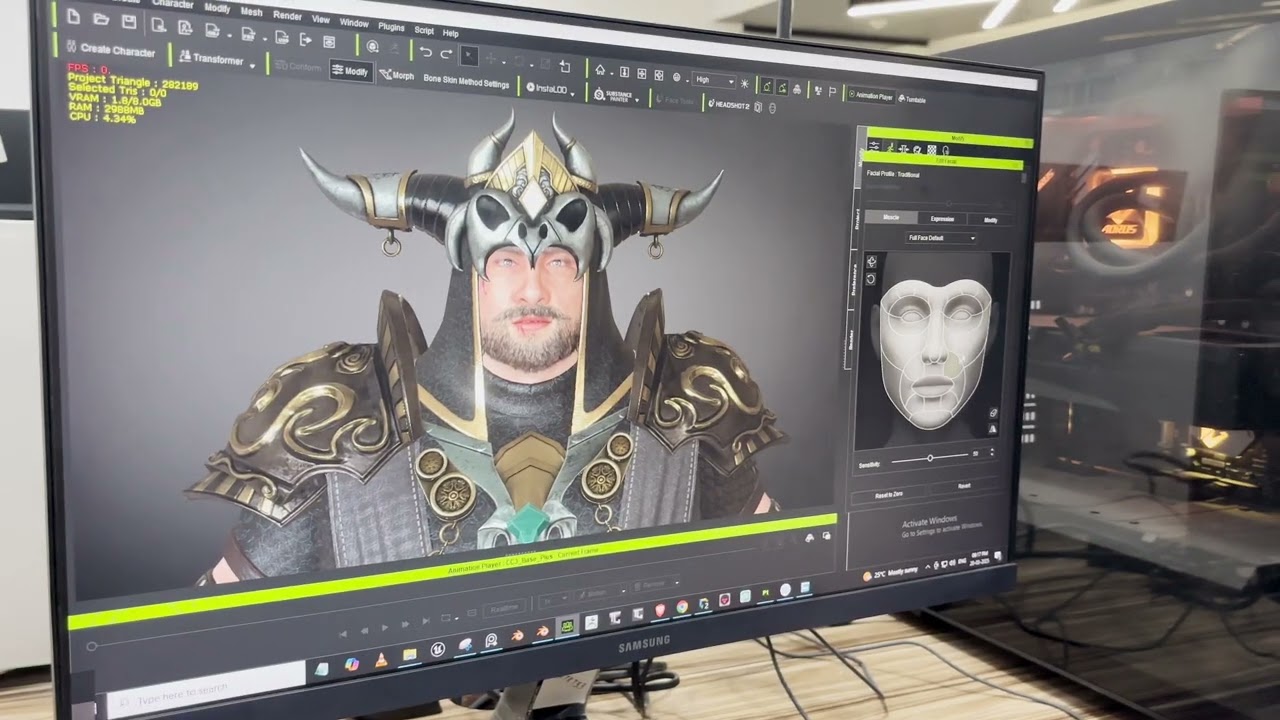
Task: Click the reset rotation icon beside face rig
Action: click(x=871, y=278)
